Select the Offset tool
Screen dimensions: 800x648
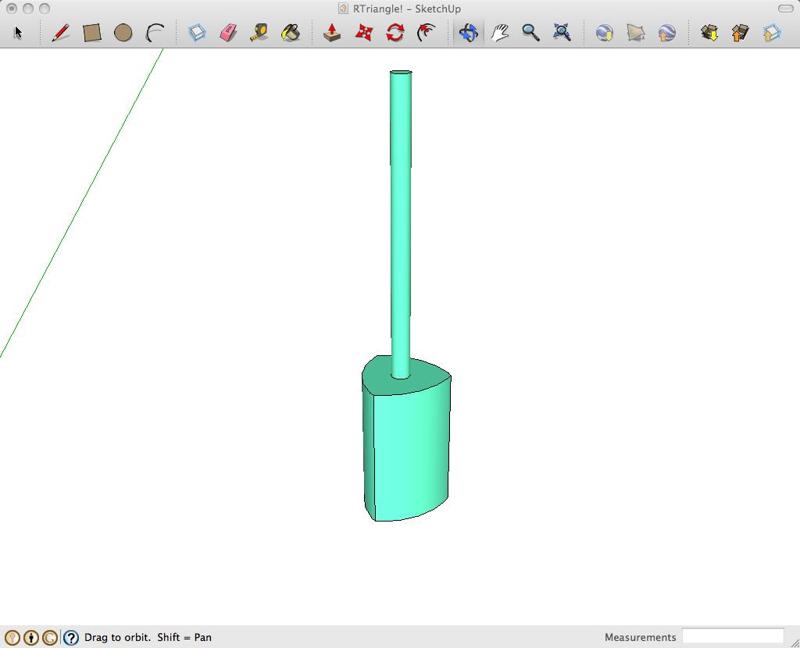coord(427,33)
